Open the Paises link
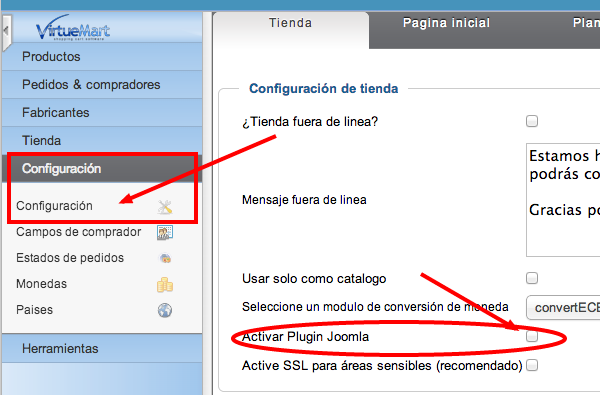Image resolution: width=600 pixels, height=395 pixels. 34,310
